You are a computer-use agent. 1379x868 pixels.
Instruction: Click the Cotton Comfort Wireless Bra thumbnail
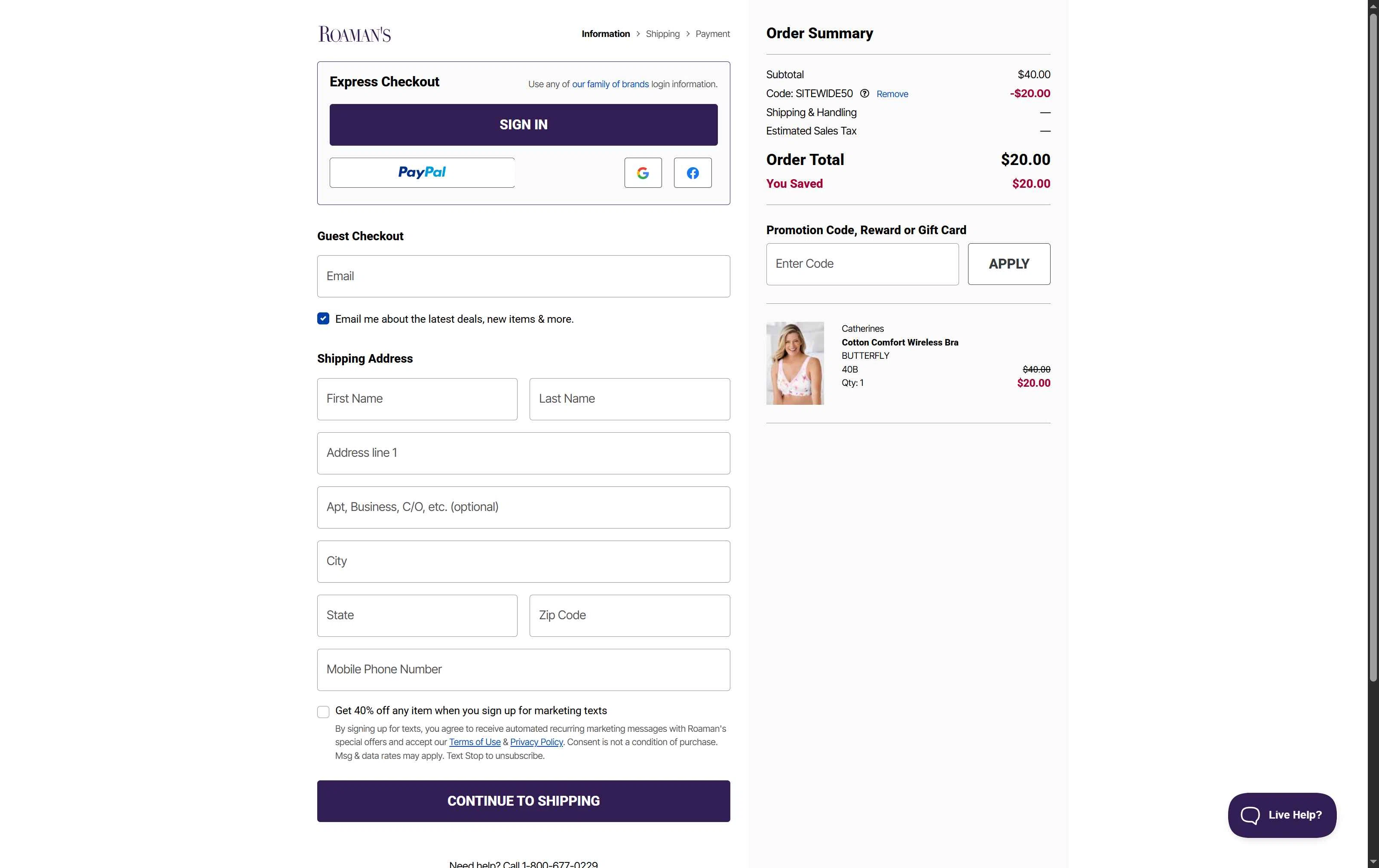[795, 363]
